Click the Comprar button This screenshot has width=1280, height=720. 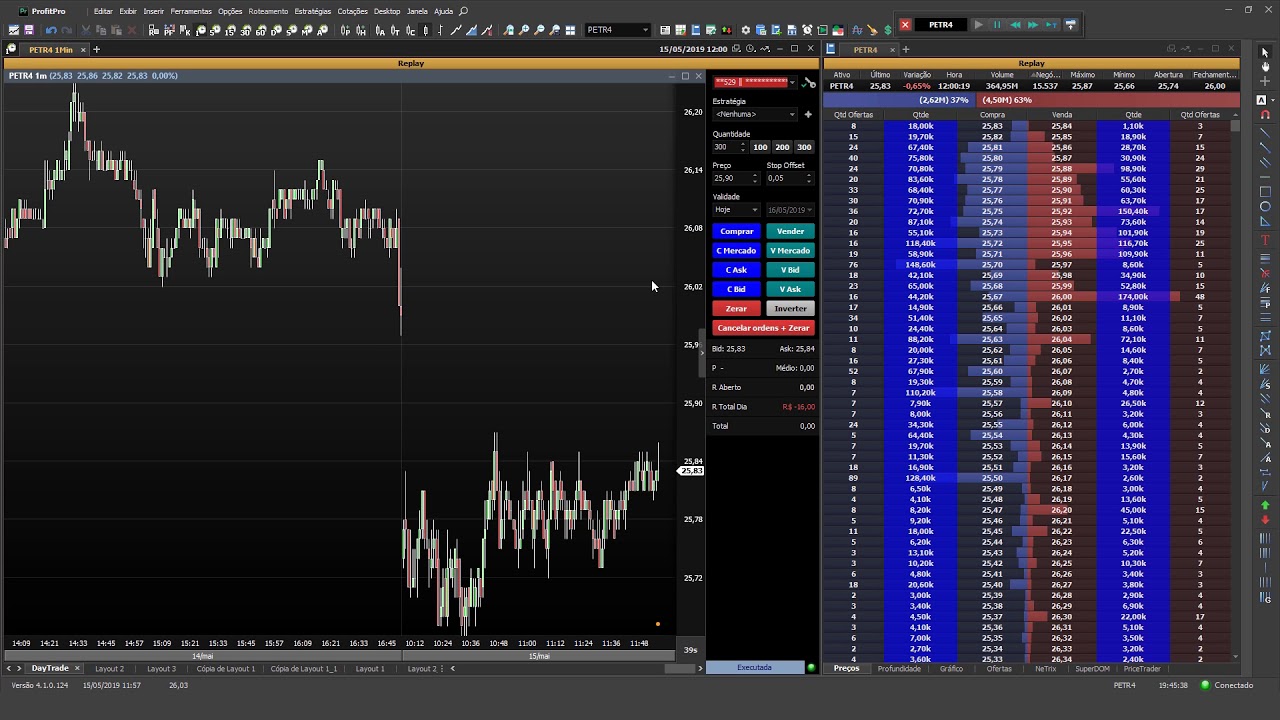(x=736, y=231)
